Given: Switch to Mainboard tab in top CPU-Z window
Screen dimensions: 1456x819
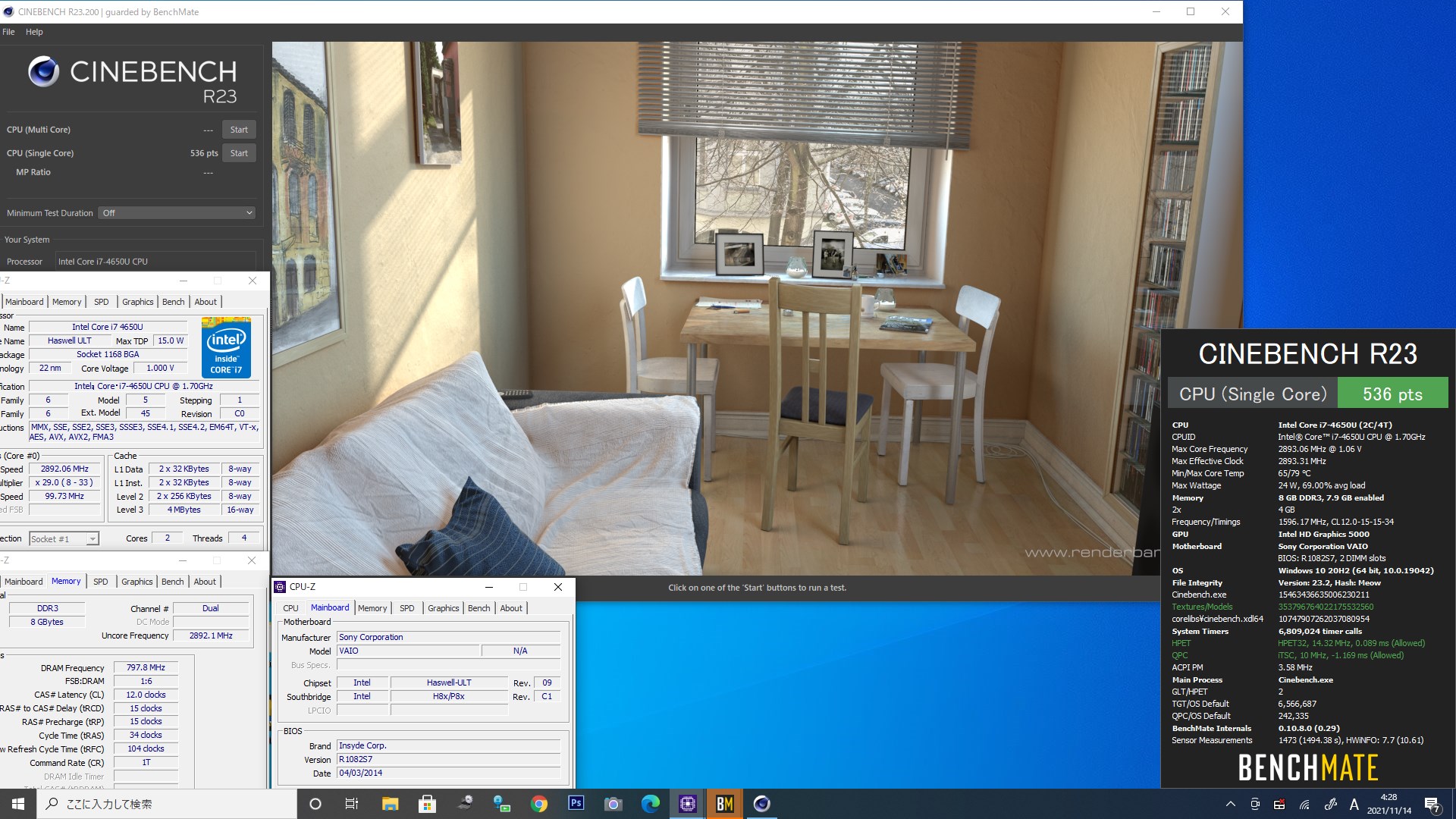Looking at the screenshot, I should click(x=24, y=302).
